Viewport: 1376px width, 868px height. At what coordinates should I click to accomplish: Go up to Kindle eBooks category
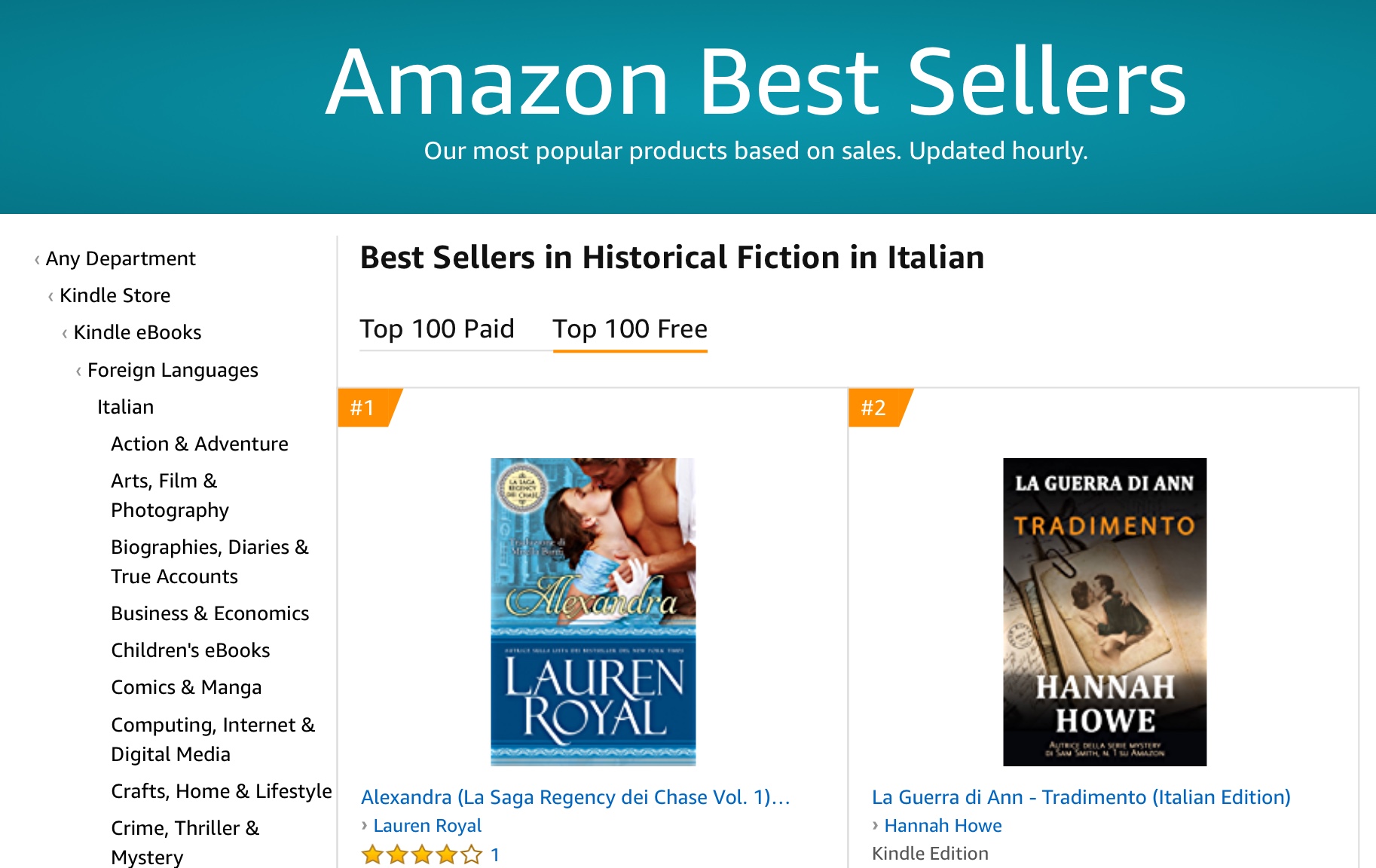[137, 332]
